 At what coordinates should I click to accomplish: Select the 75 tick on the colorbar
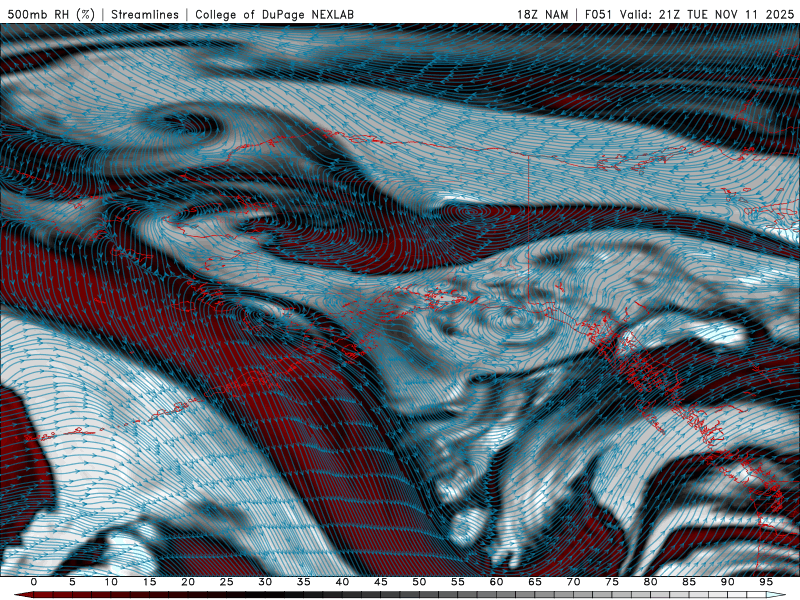click(612, 582)
